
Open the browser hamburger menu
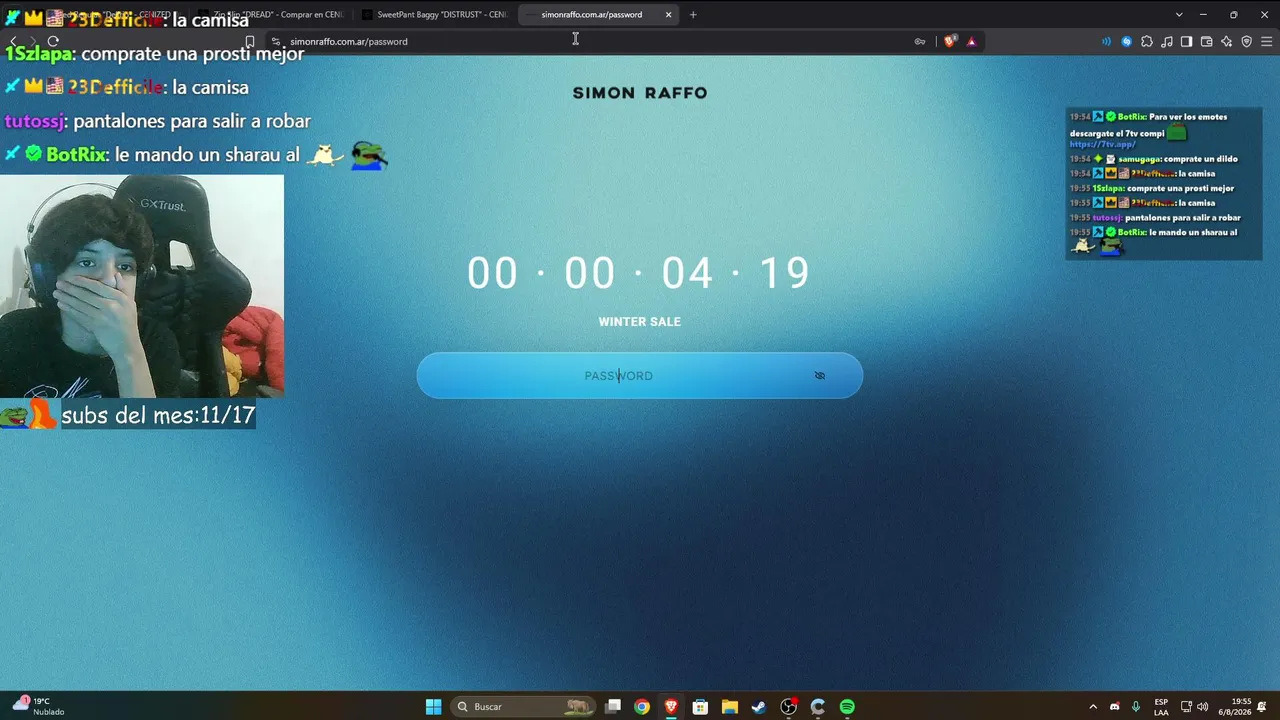[x=1267, y=42]
